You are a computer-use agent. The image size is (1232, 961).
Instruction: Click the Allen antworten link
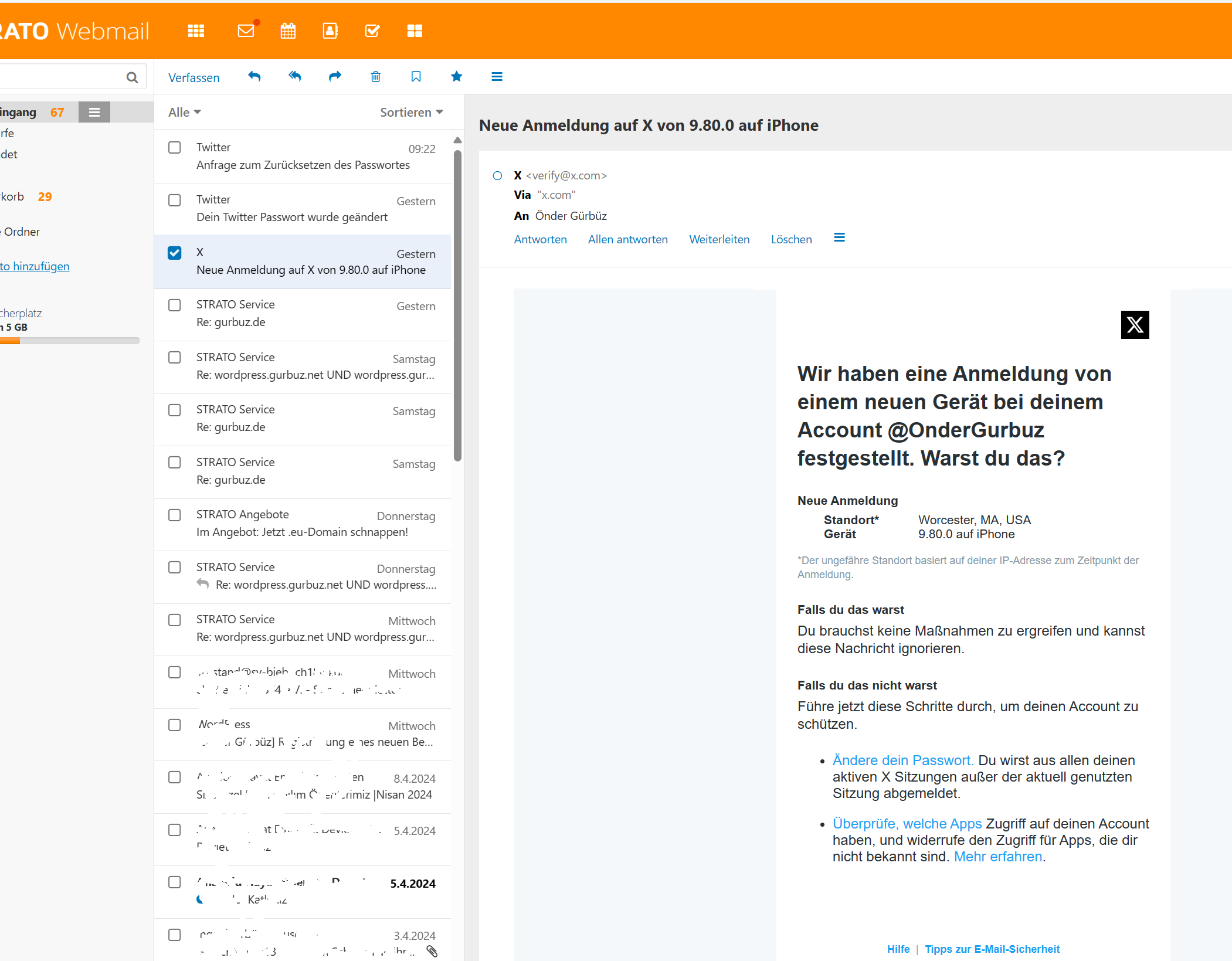628,239
